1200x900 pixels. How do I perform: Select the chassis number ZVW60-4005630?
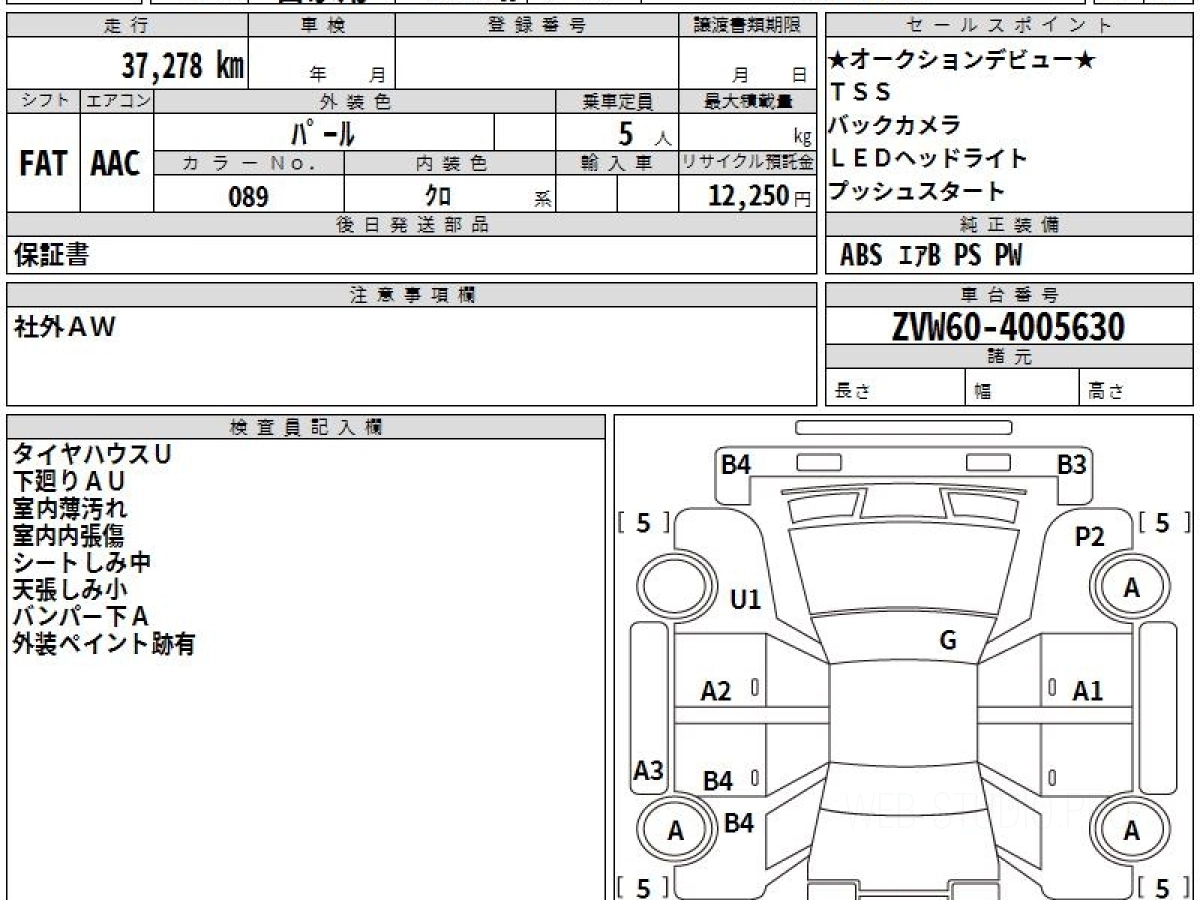(1008, 326)
